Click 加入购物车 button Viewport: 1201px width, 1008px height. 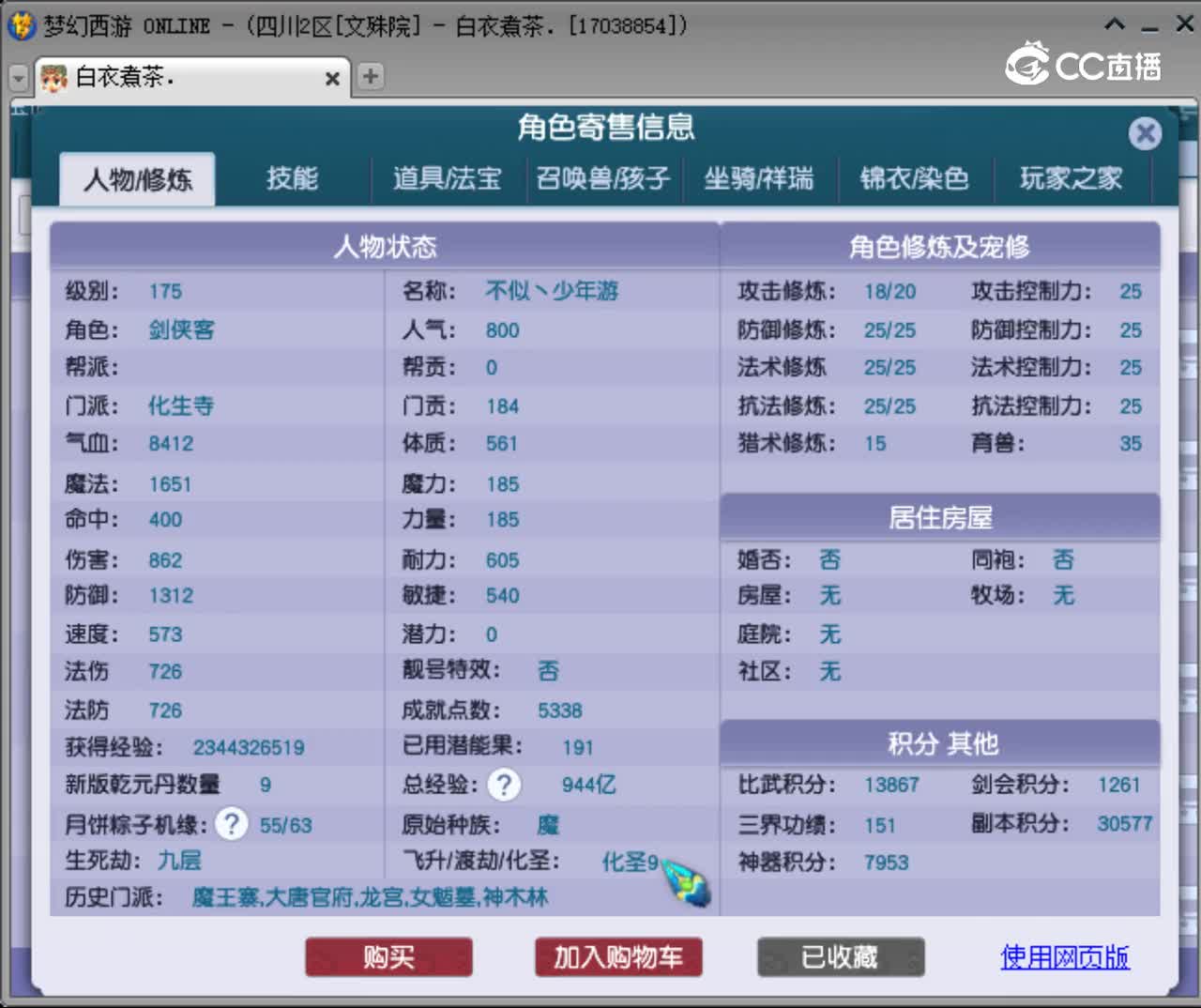(618, 957)
